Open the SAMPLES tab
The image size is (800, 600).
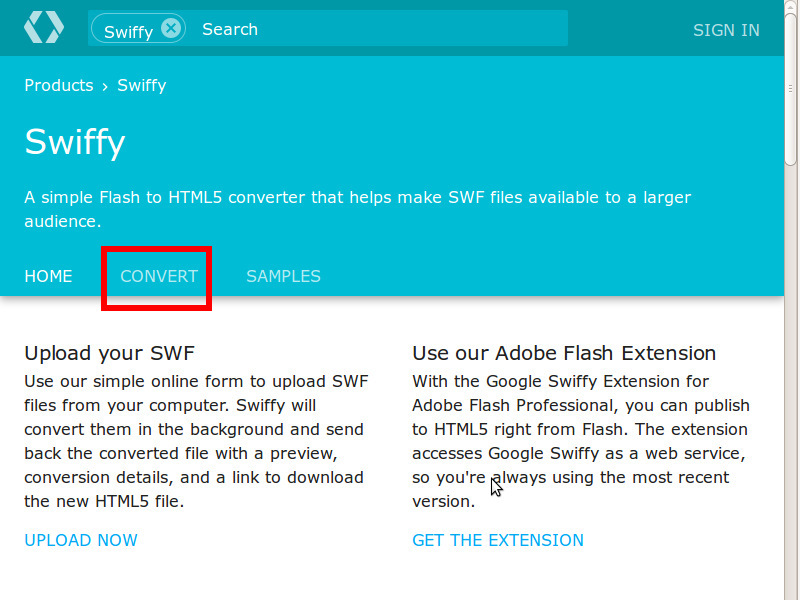pos(283,276)
